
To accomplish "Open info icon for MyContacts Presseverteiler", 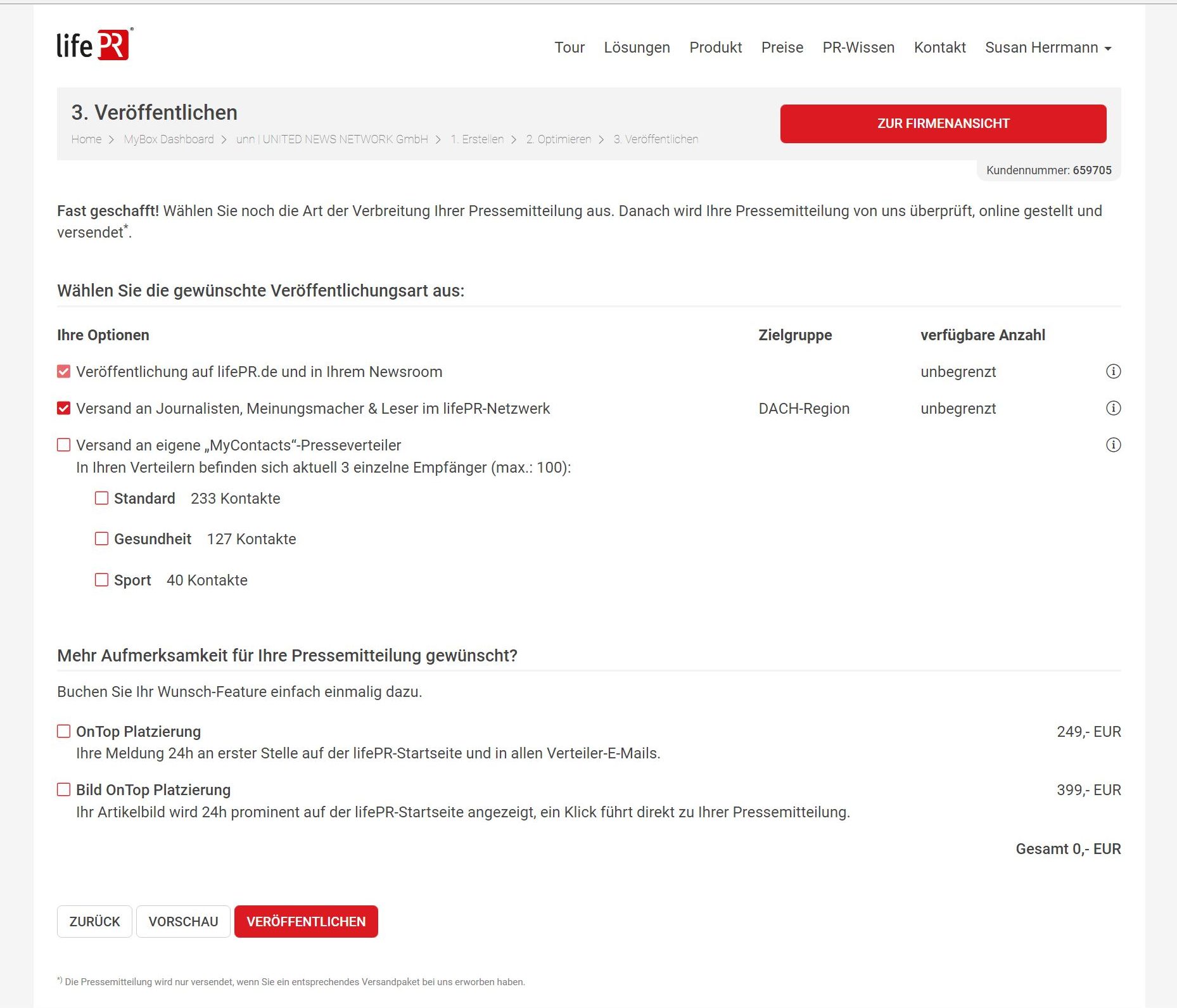I will point(1112,445).
